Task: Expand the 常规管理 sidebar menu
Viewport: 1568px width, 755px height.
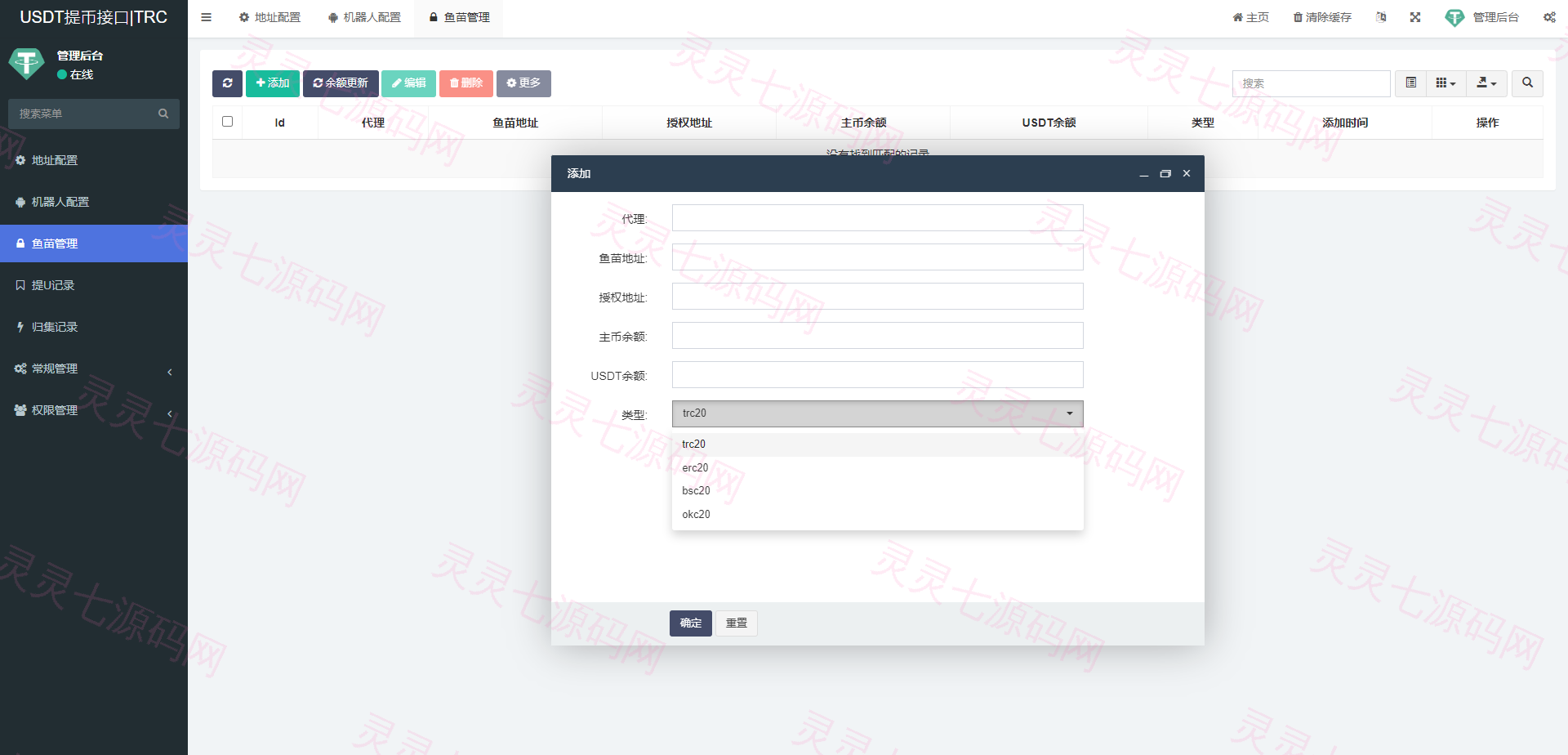Action: (94, 369)
